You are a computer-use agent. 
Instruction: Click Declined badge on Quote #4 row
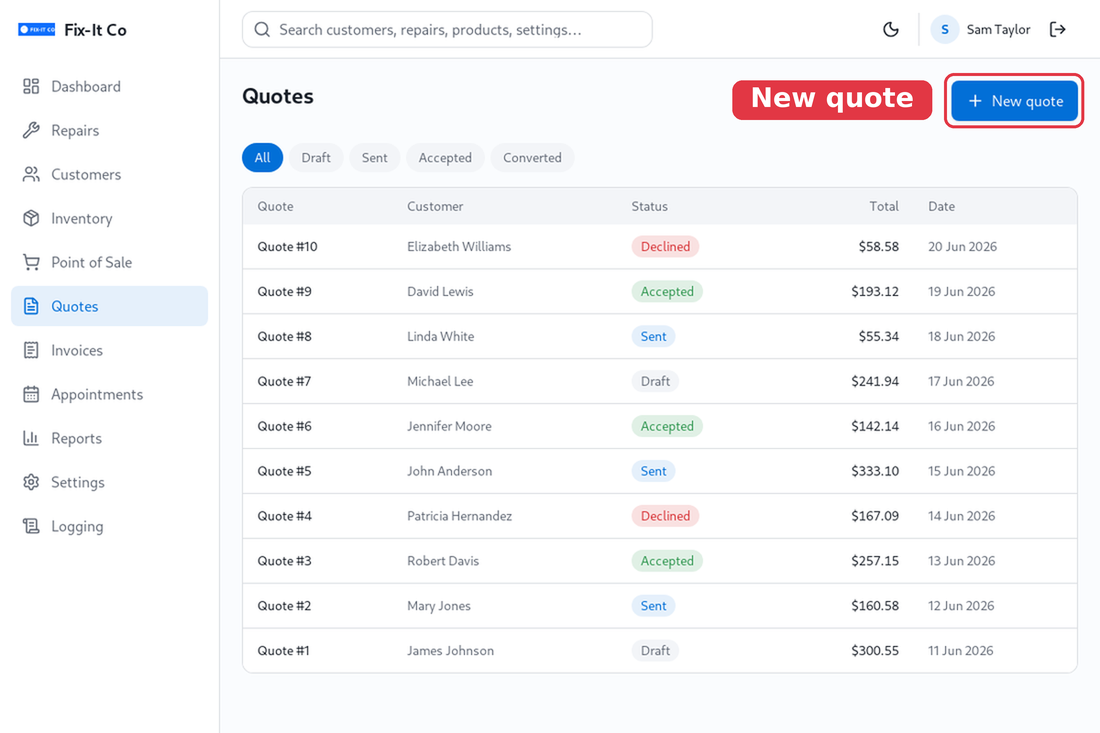click(665, 516)
